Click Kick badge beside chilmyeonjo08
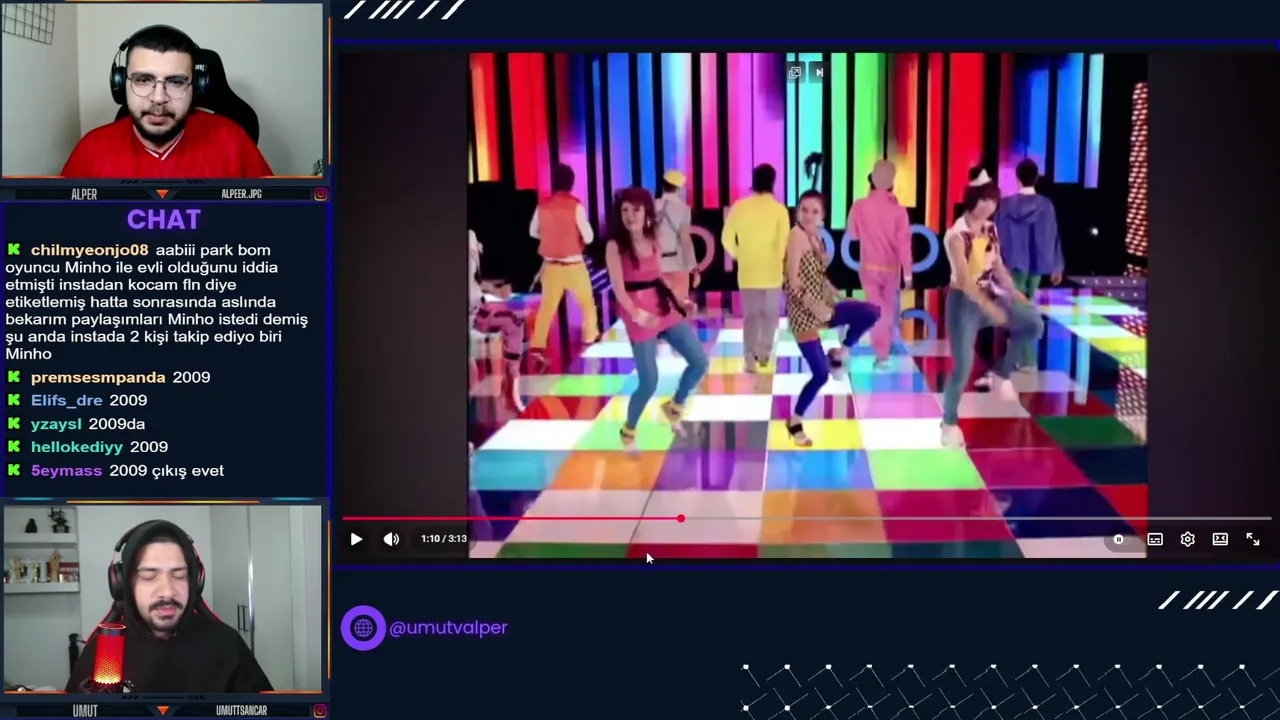The height and width of the screenshot is (720, 1280). pyautogui.click(x=14, y=250)
